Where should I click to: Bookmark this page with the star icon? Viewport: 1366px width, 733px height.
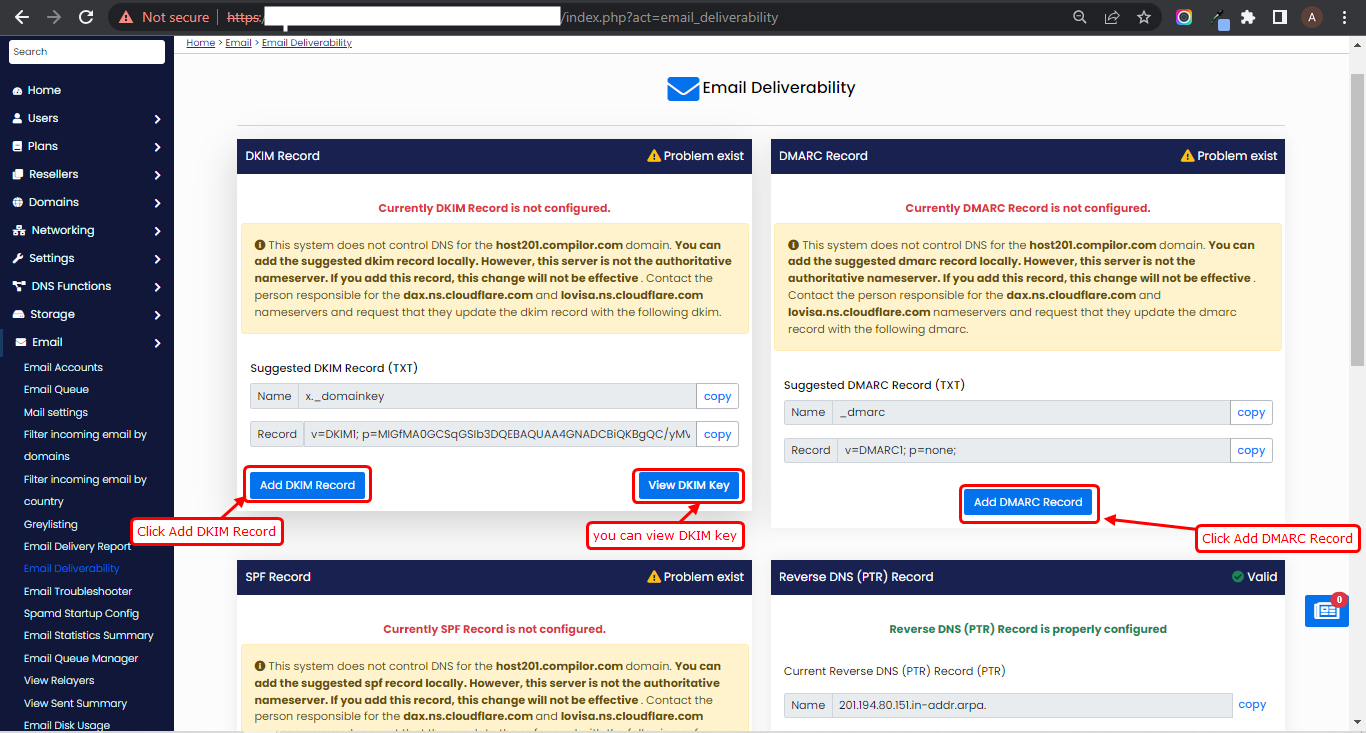click(x=1144, y=17)
